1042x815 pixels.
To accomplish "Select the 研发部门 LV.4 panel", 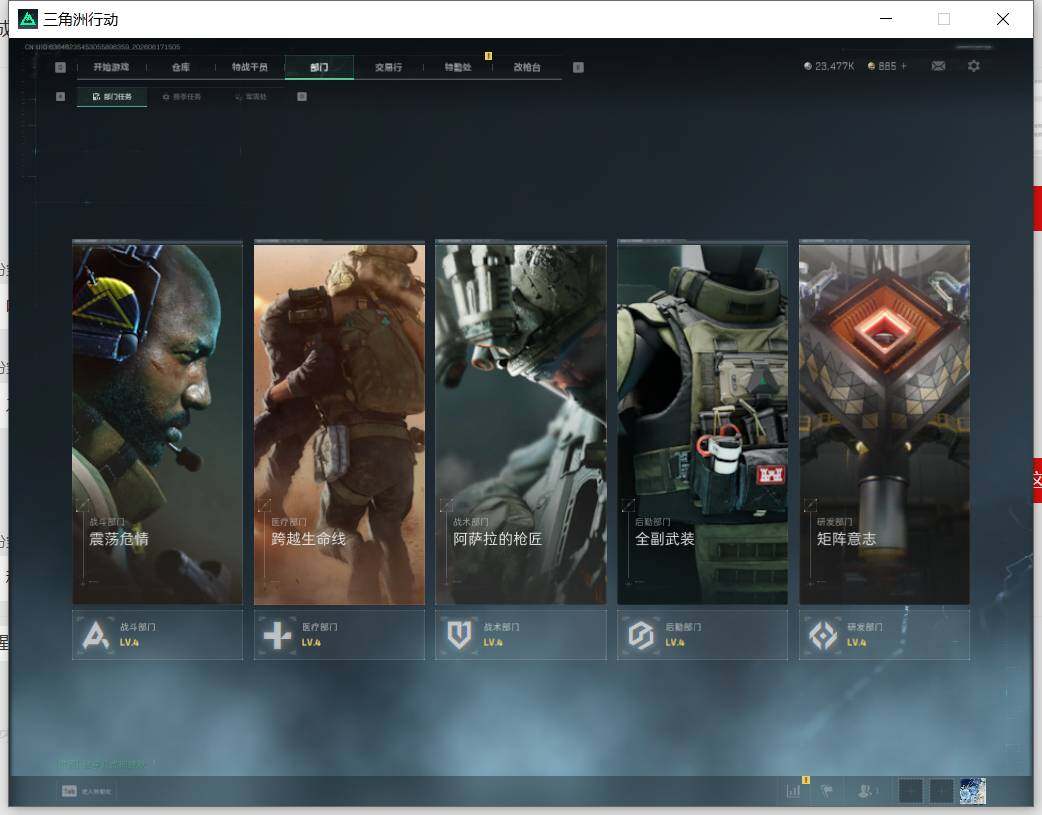I will 885,635.
